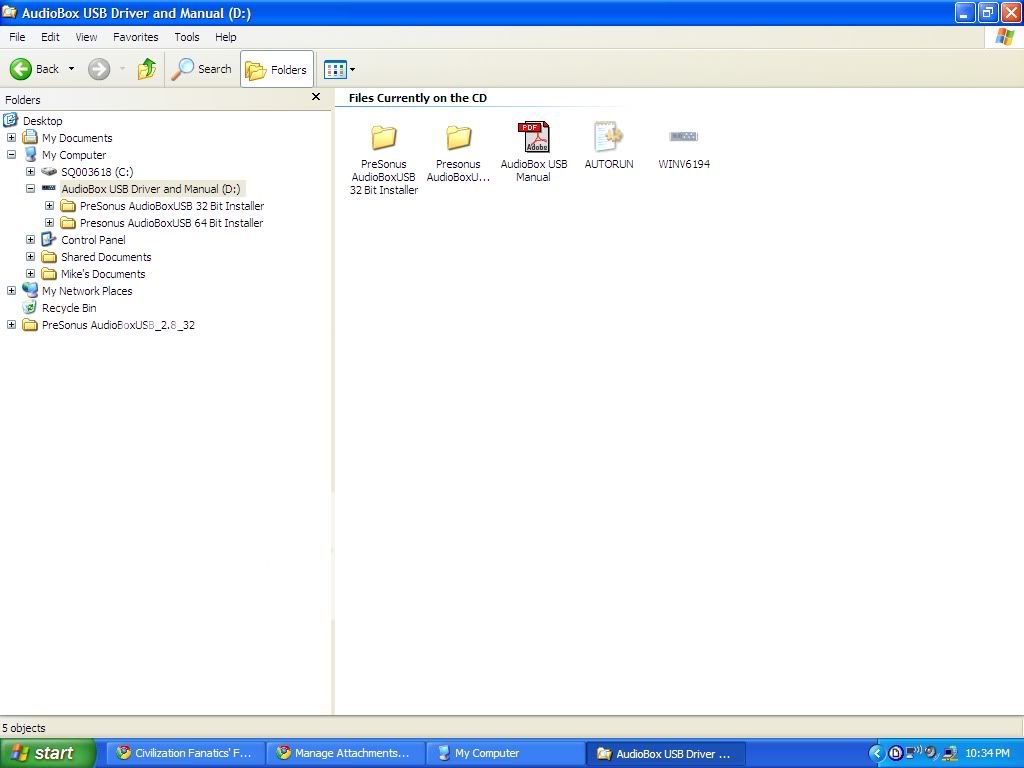Select Presonus AudioBoxUSB 64 Bit Installer tree label
1024x768 pixels.
coord(172,223)
